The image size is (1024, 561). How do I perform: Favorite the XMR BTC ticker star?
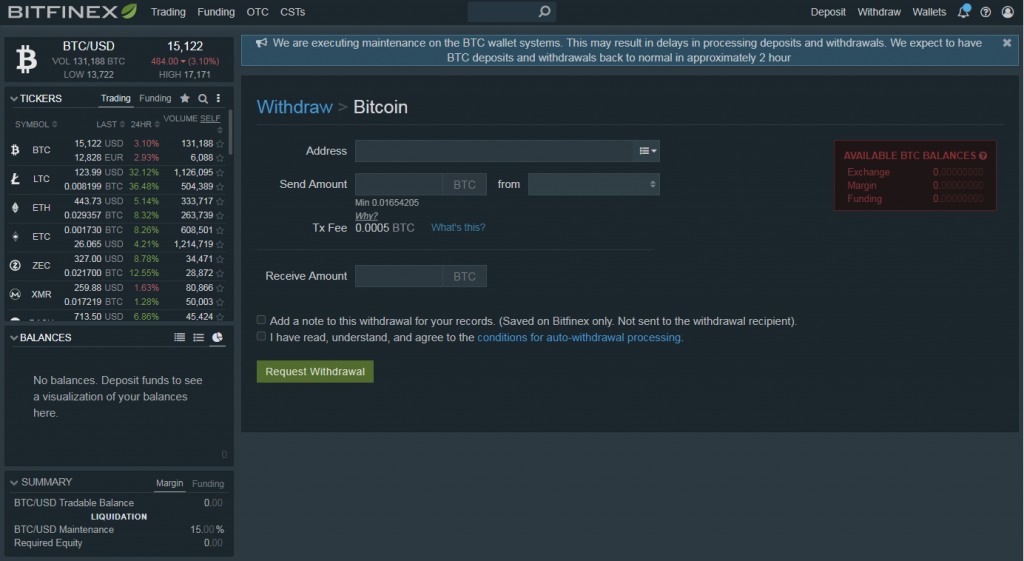click(x=220, y=302)
